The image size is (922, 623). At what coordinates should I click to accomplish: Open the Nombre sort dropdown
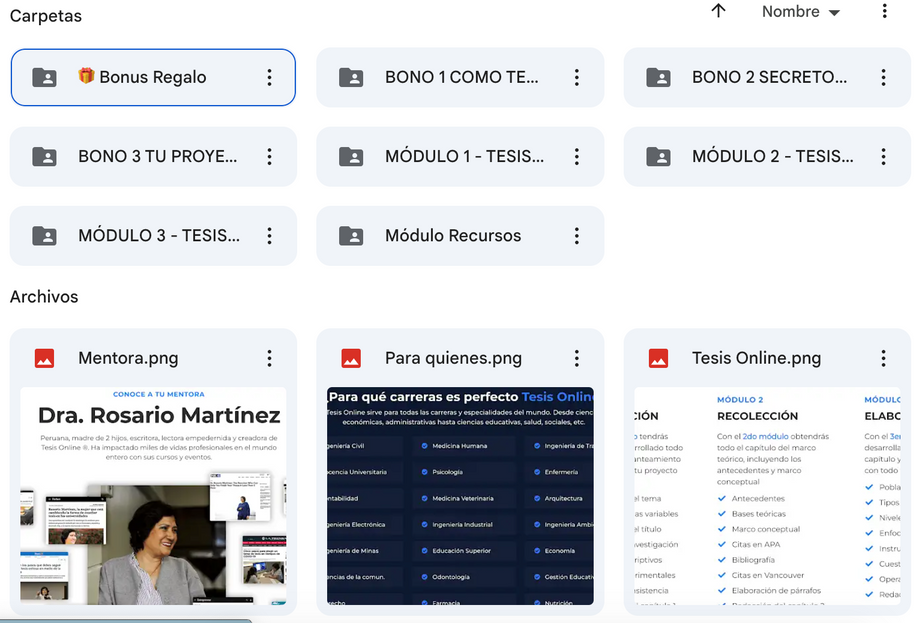[x=800, y=12]
